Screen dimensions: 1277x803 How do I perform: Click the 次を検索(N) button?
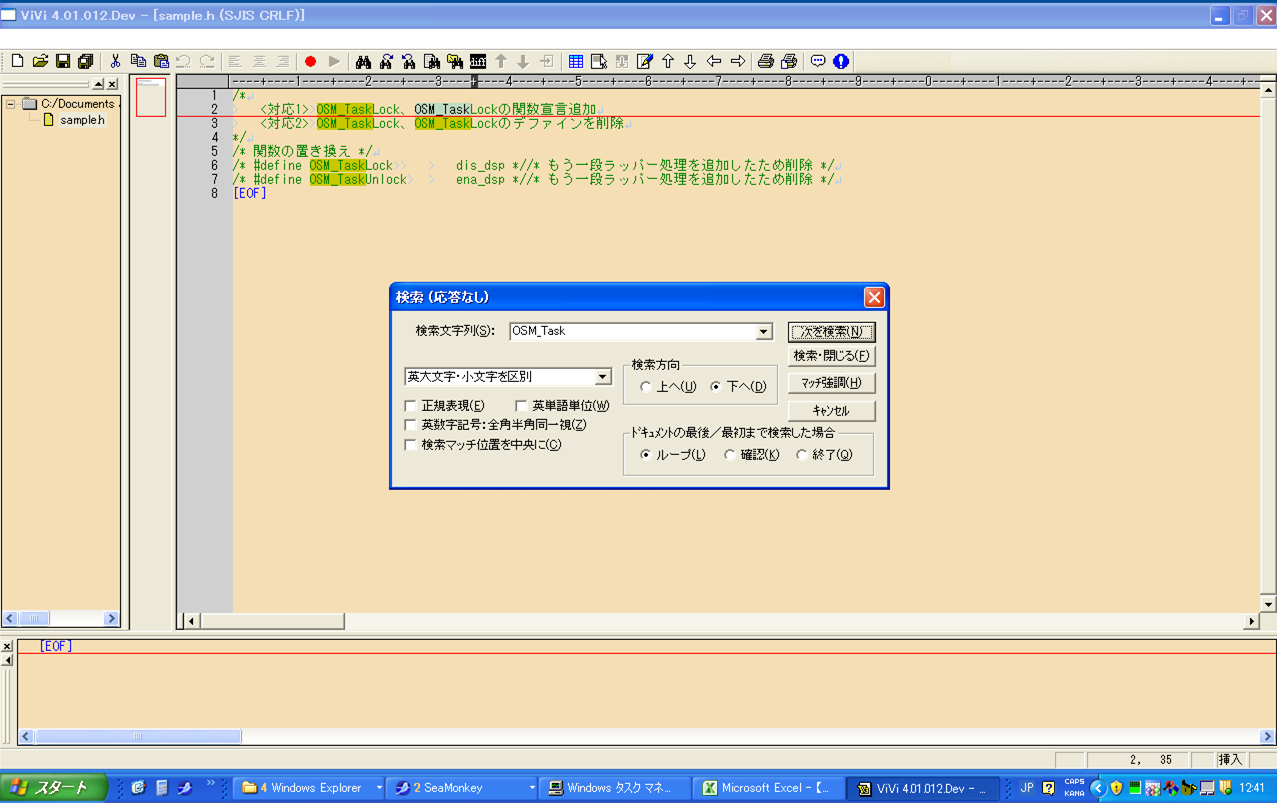(831, 332)
